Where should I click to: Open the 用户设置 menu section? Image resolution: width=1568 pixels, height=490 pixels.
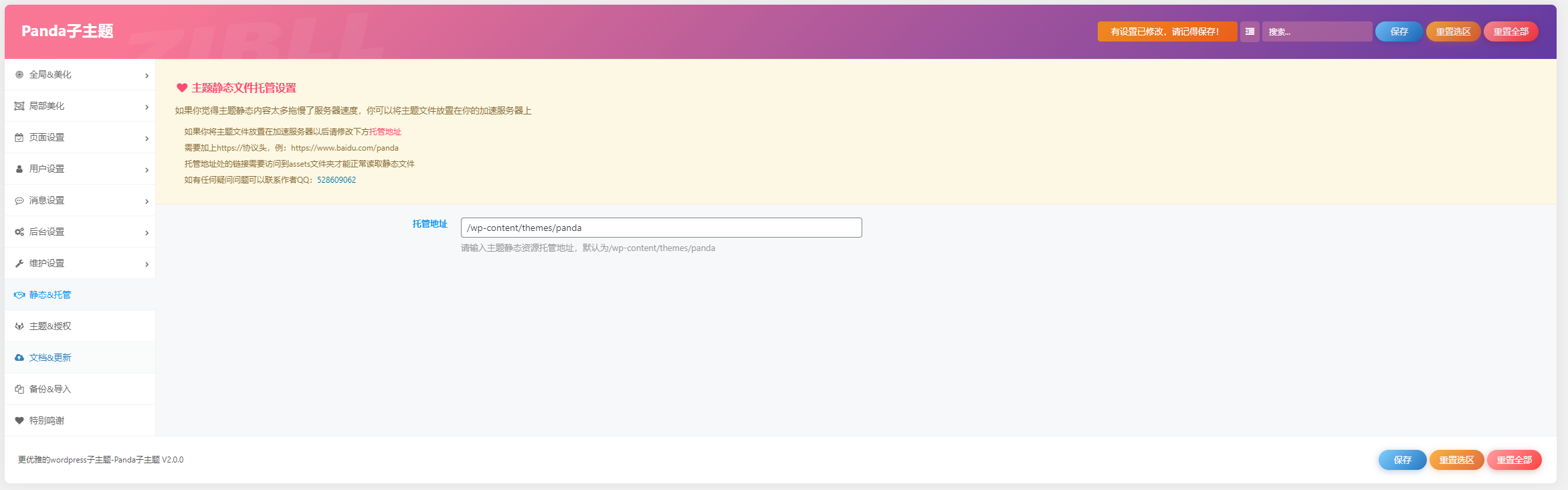click(80, 169)
